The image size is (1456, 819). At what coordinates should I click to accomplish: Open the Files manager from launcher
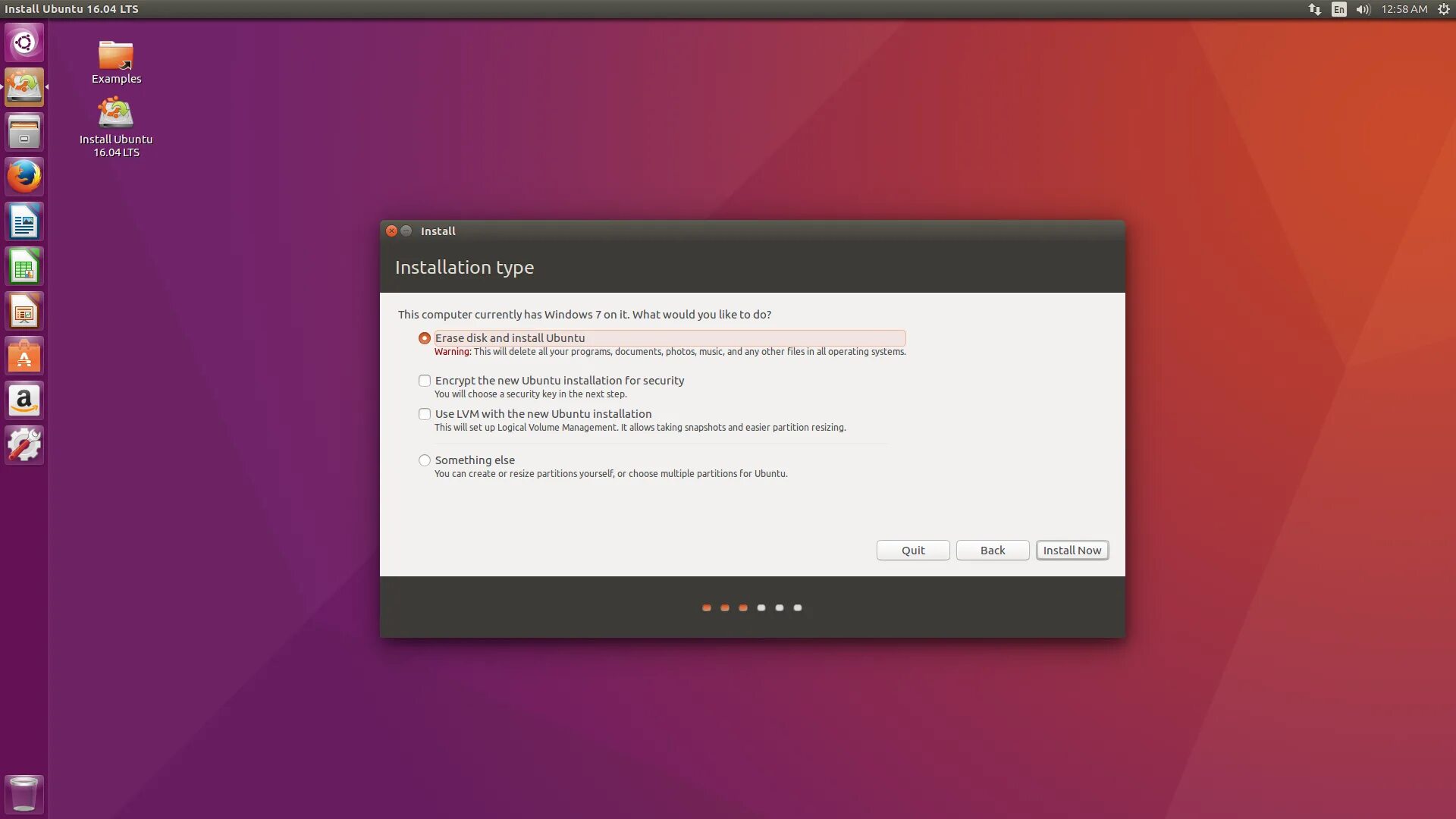coord(24,132)
